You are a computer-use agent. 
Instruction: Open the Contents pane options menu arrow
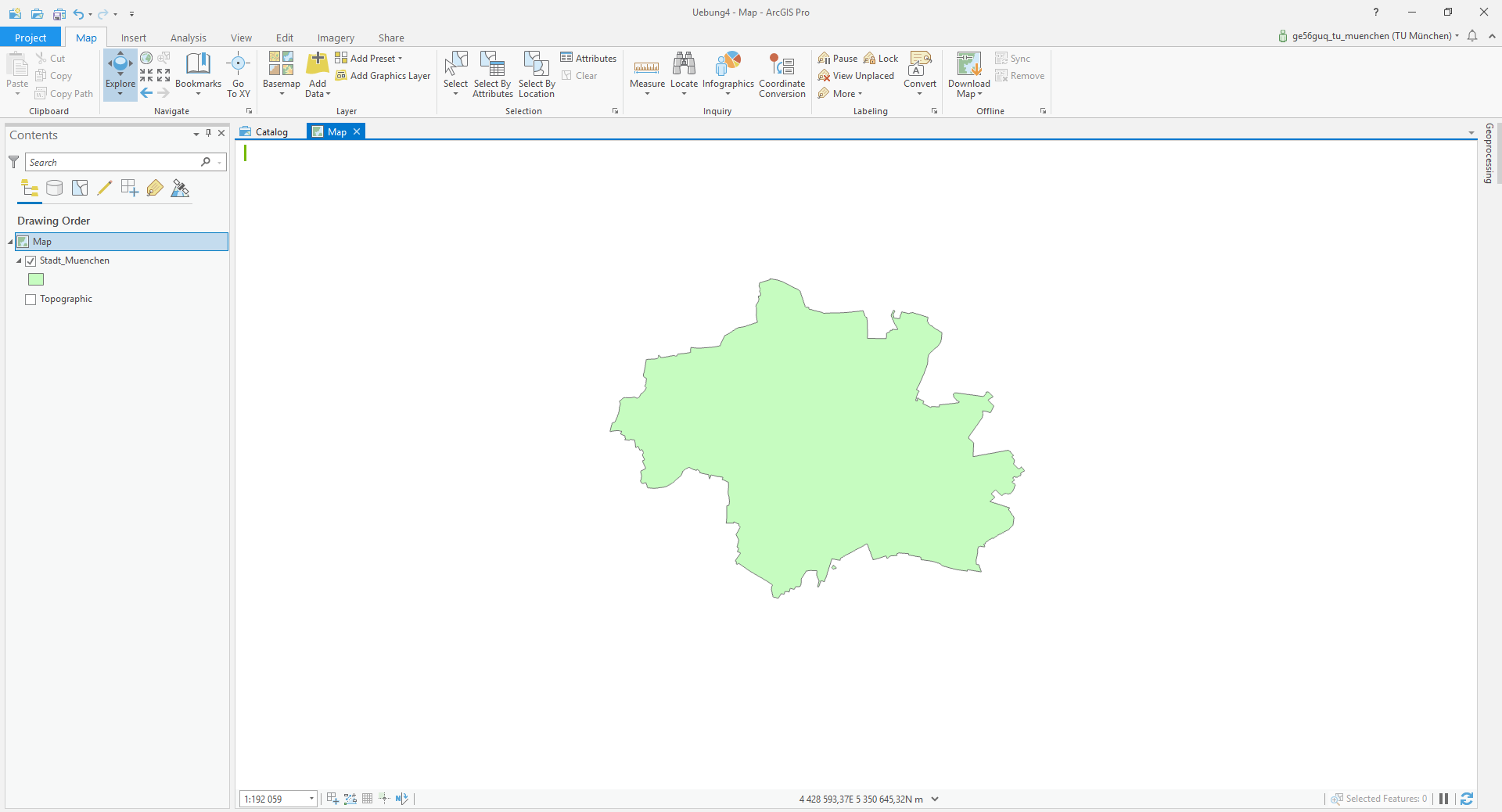[196, 135]
